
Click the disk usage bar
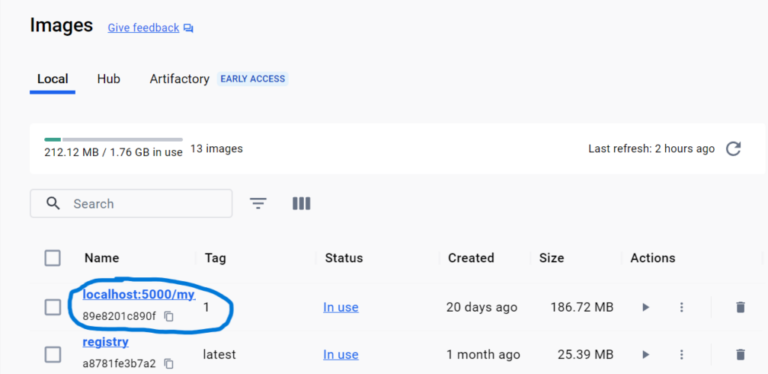pyautogui.click(x=114, y=140)
